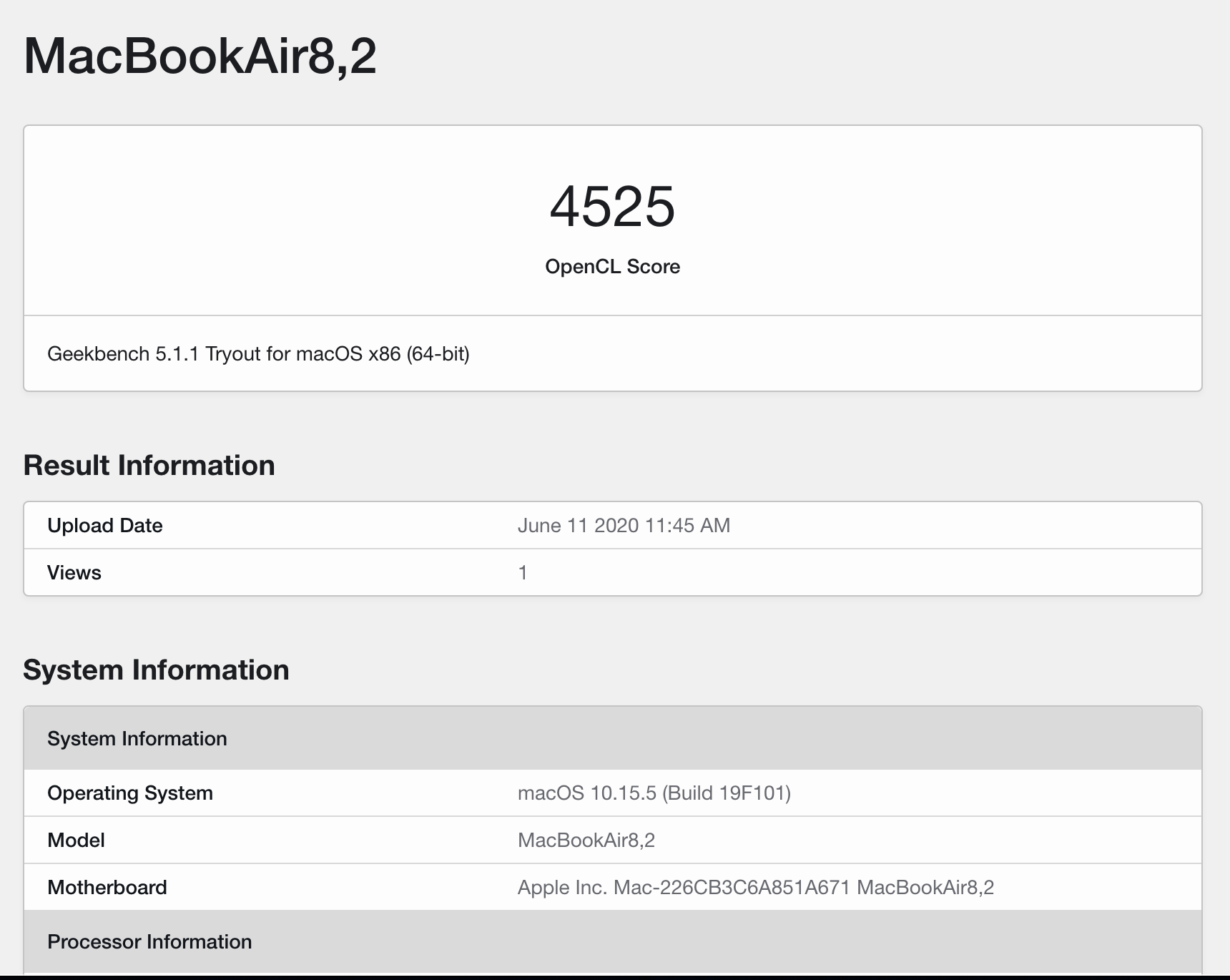Click the Upload Date label
Viewport: 1230px width, 980px height.
click(x=105, y=526)
